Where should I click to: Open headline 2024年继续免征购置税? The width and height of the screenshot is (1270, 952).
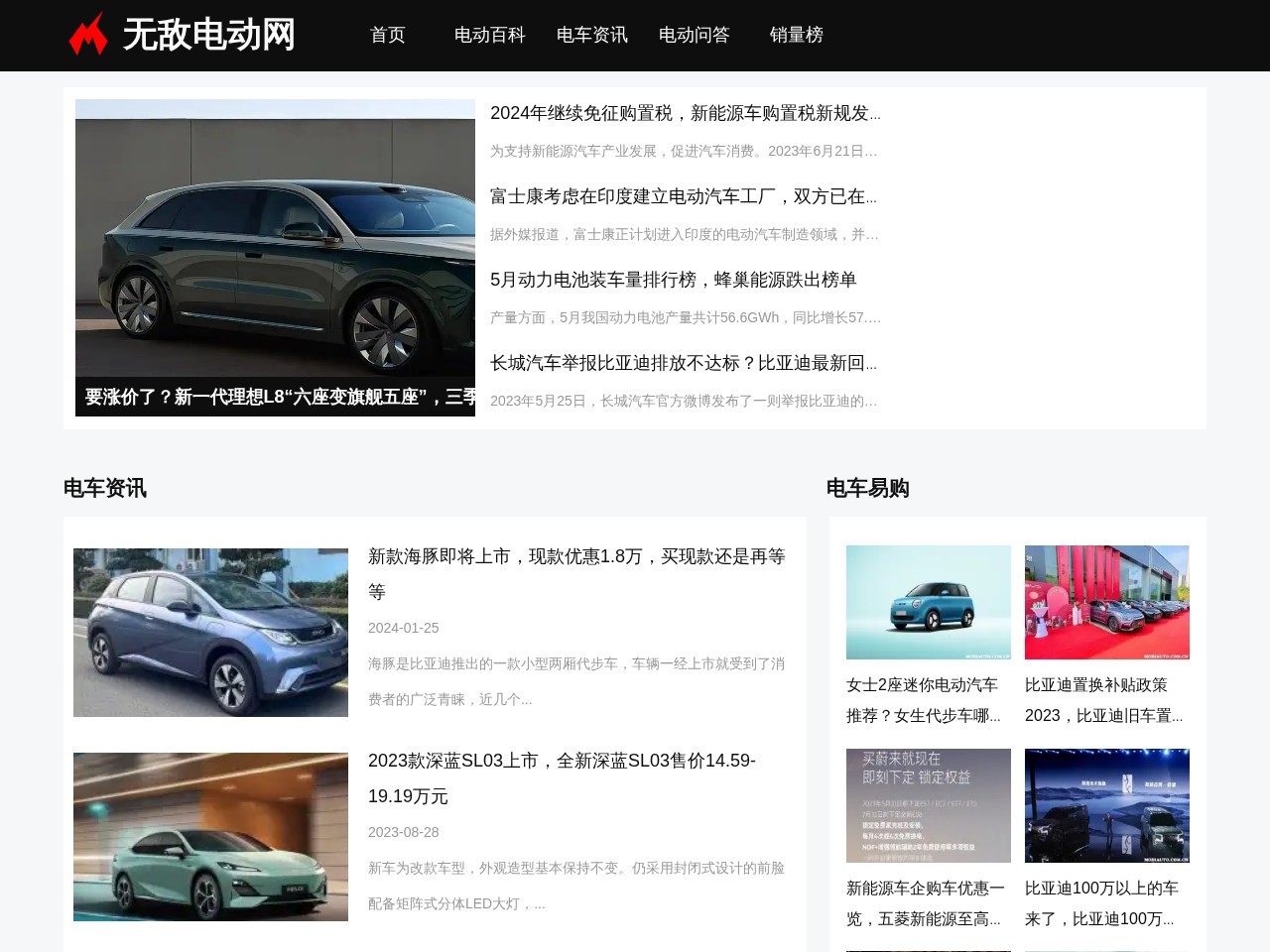pos(686,113)
